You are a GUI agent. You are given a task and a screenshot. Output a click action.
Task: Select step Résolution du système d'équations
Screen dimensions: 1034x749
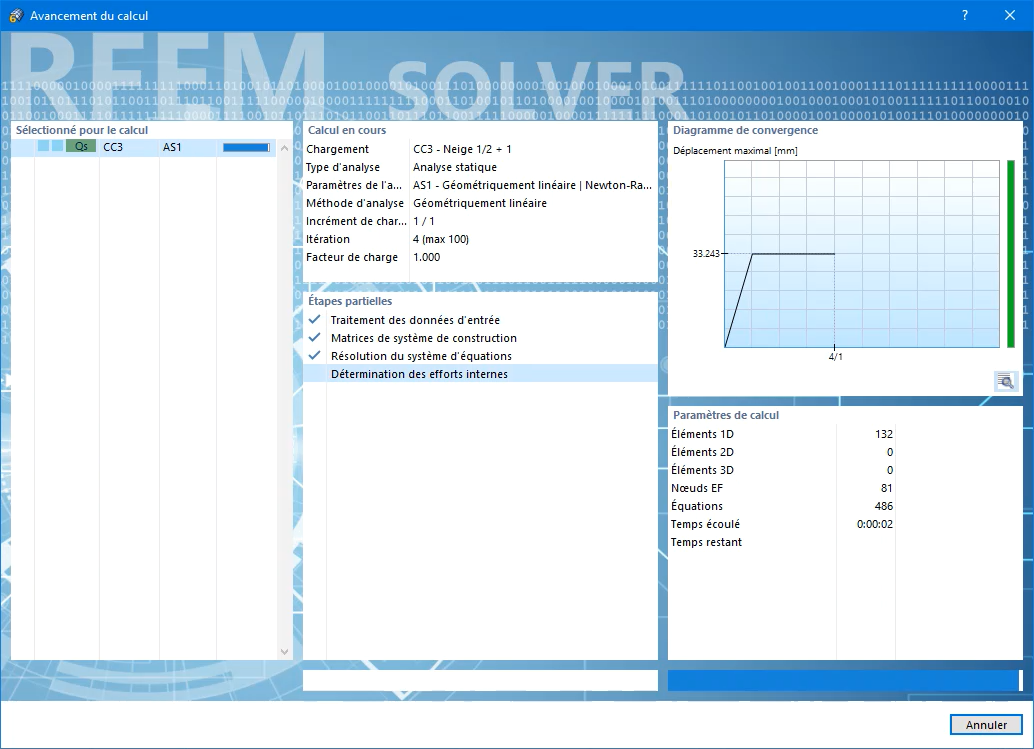pos(421,356)
